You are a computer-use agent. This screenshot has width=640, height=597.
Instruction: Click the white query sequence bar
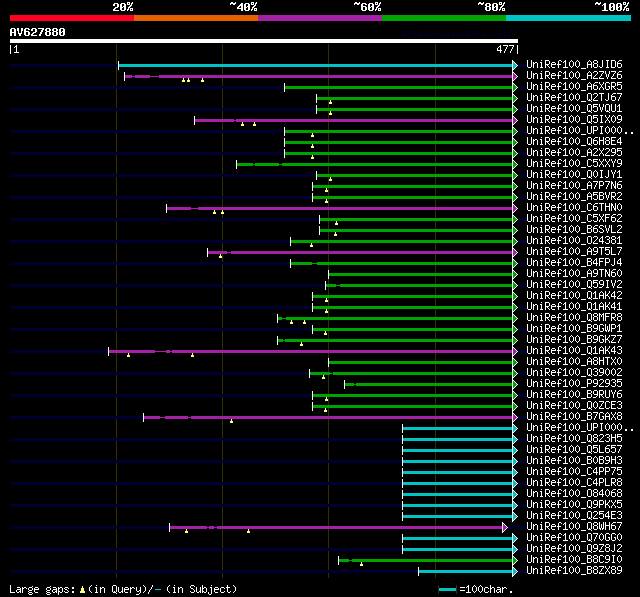pos(264,41)
